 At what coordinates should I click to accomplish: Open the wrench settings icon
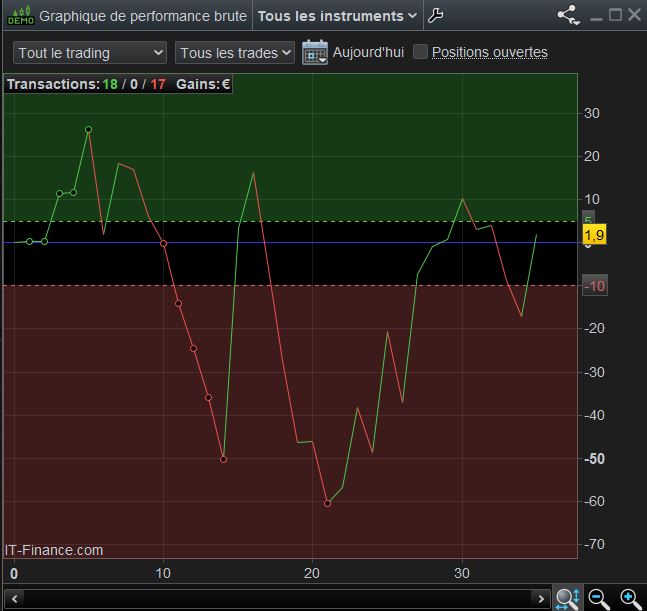[x=435, y=16]
